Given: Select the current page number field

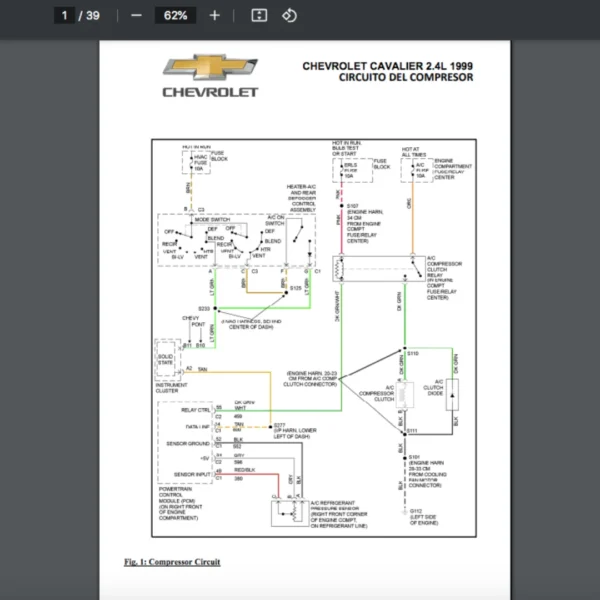Looking at the screenshot, I should pos(64,16).
